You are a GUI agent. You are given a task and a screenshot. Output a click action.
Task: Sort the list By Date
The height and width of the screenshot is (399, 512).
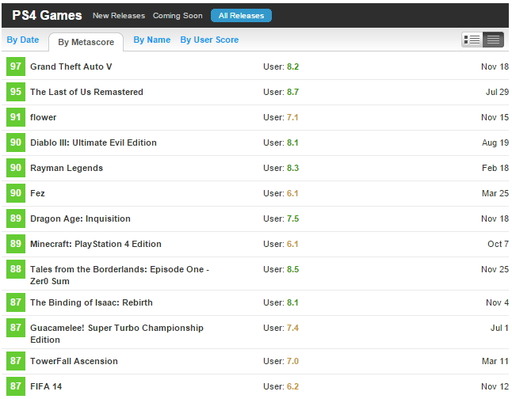click(x=23, y=40)
